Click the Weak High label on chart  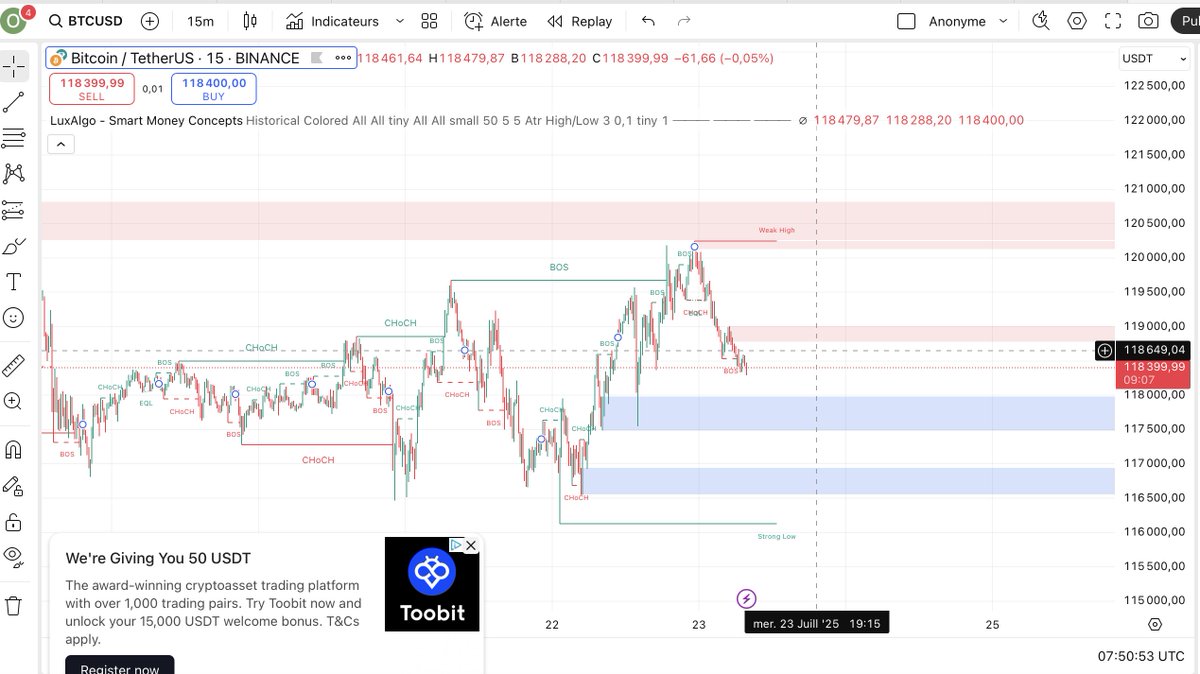(776, 230)
